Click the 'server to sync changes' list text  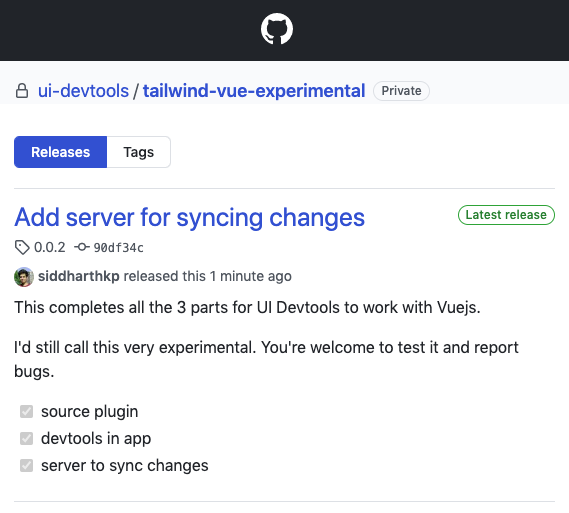pos(125,466)
